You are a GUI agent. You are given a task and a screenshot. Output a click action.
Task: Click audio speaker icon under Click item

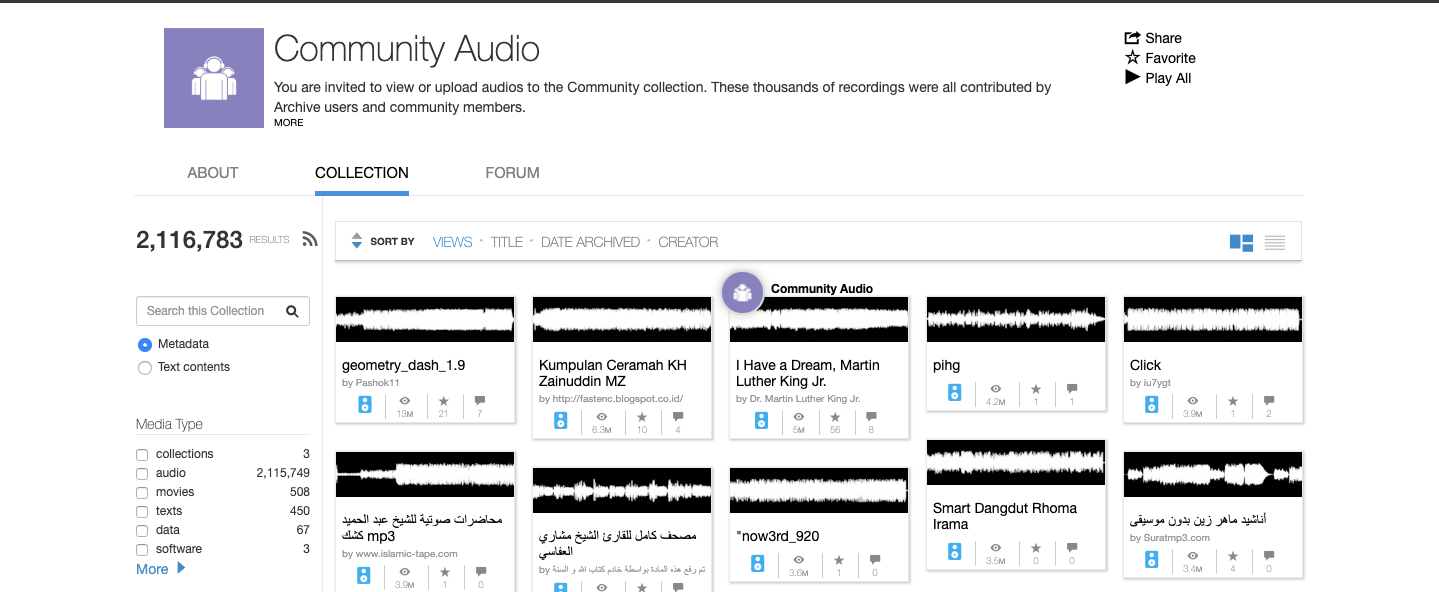pyautogui.click(x=1152, y=404)
